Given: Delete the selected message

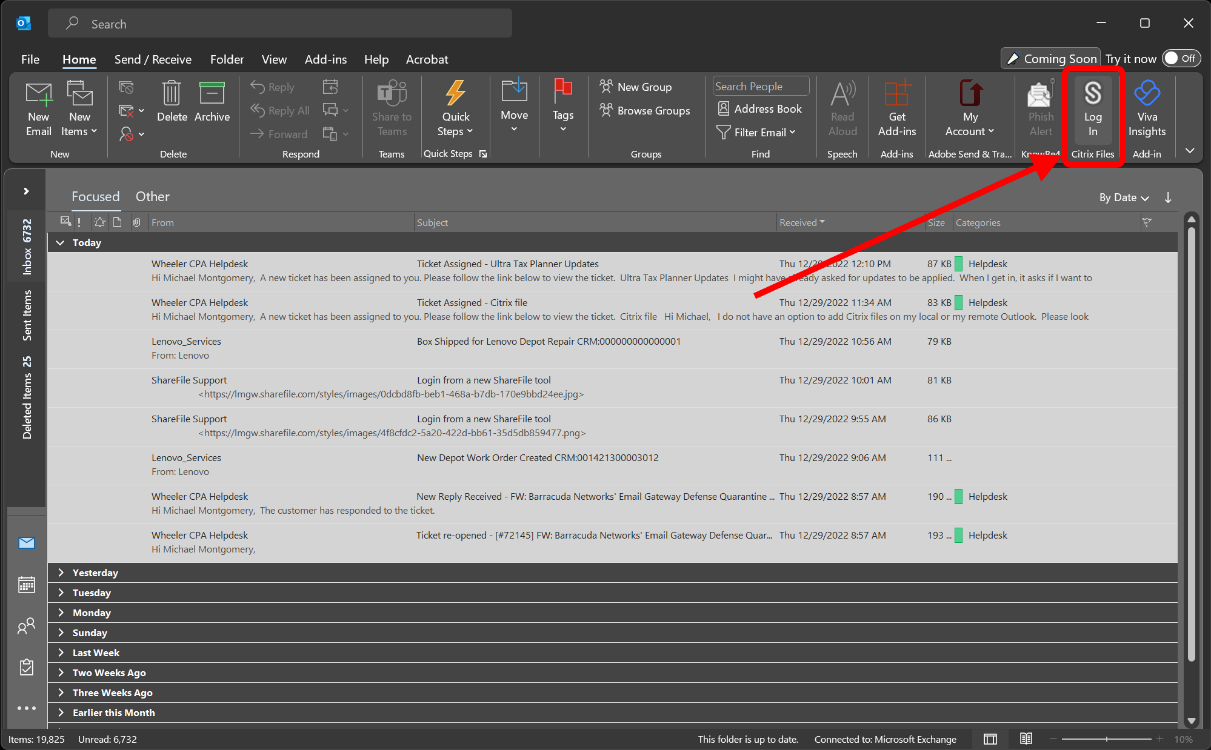Looking at the screenshot, I should coord(172,102).
